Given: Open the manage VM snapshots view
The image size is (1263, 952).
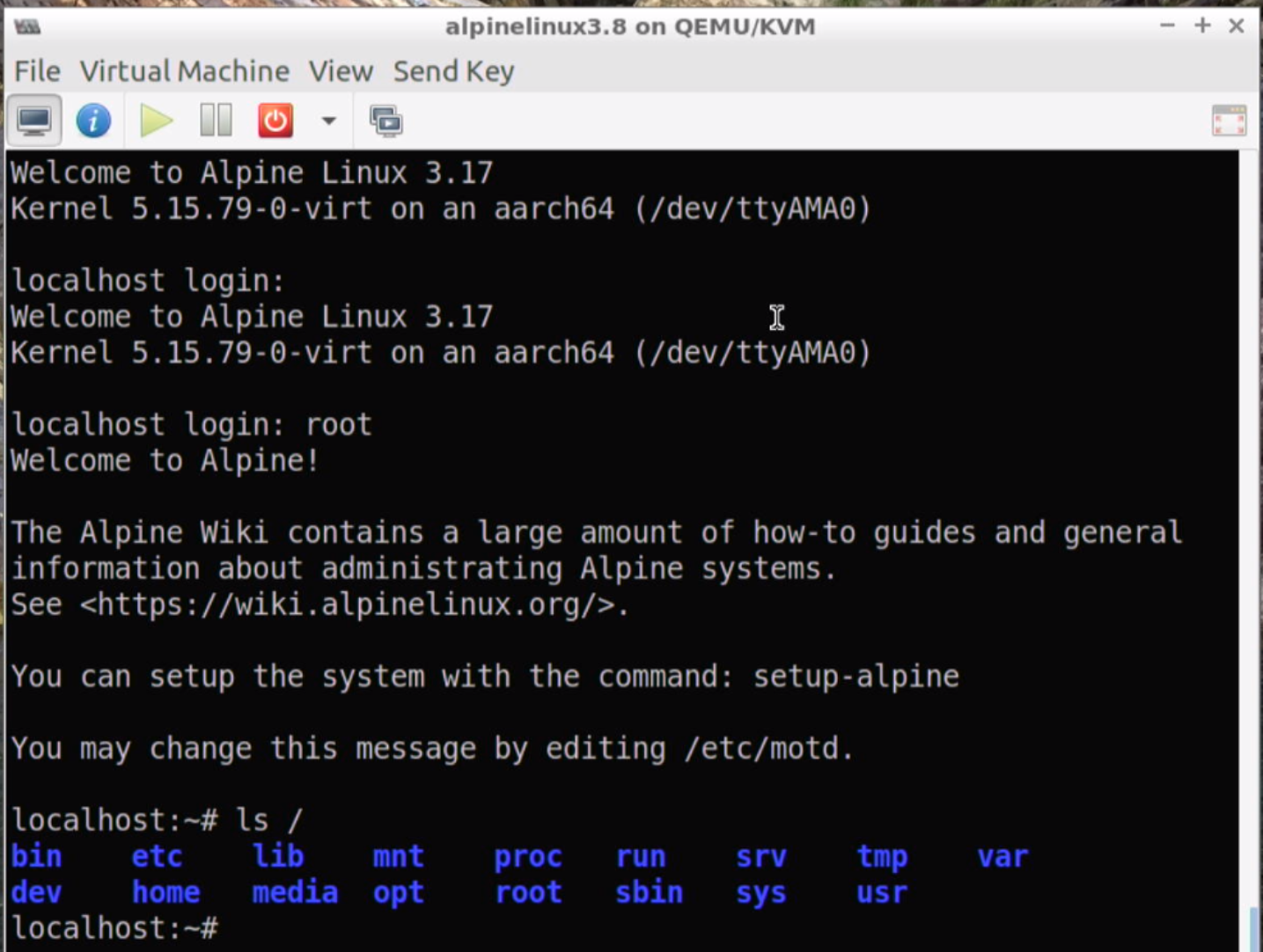Looking at the screenshot, I should [386, 121].
